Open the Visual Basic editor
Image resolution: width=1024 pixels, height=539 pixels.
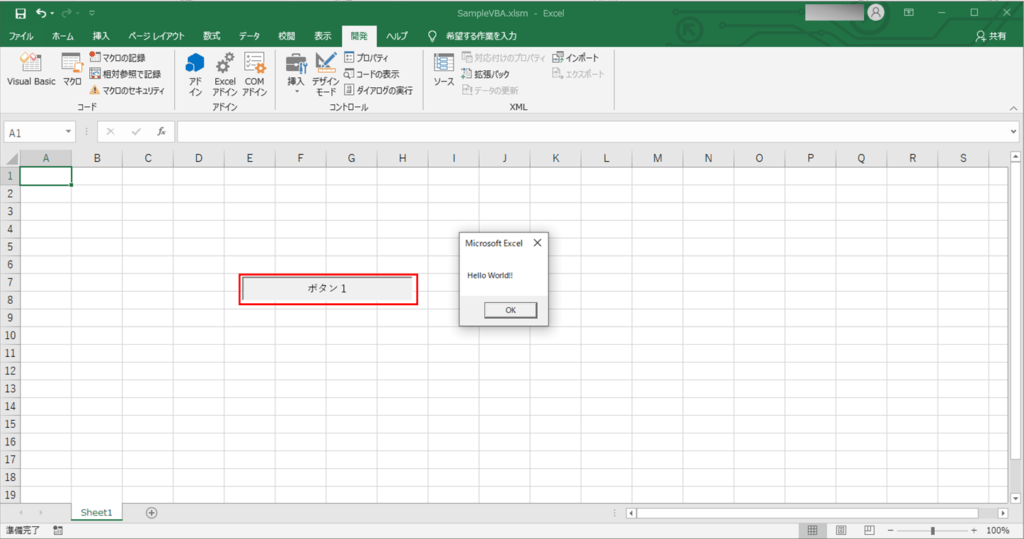[31, 69]
